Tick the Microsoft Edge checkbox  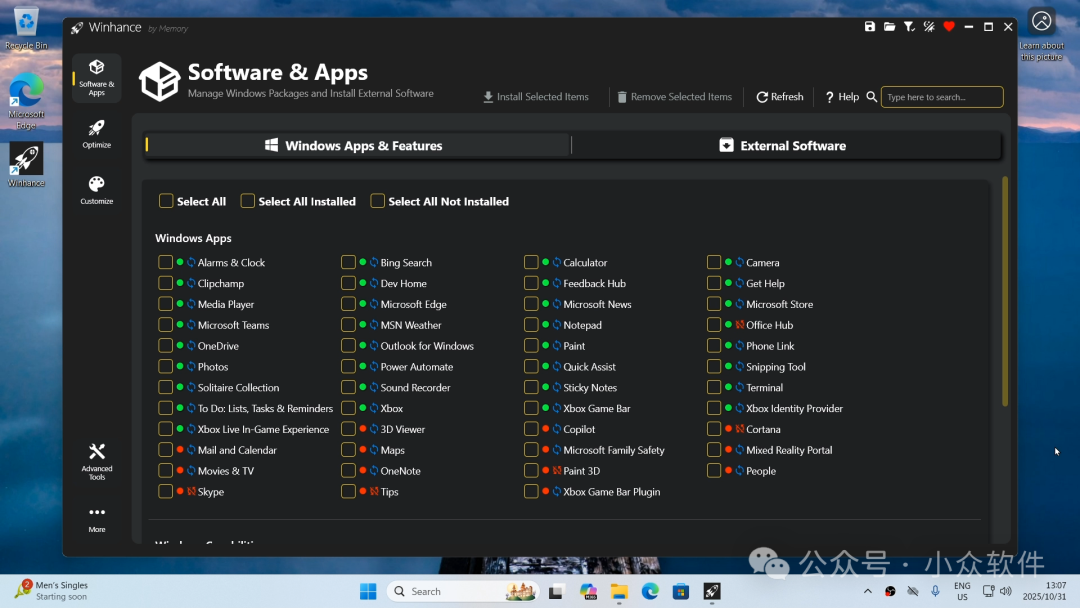click(348, 304)
